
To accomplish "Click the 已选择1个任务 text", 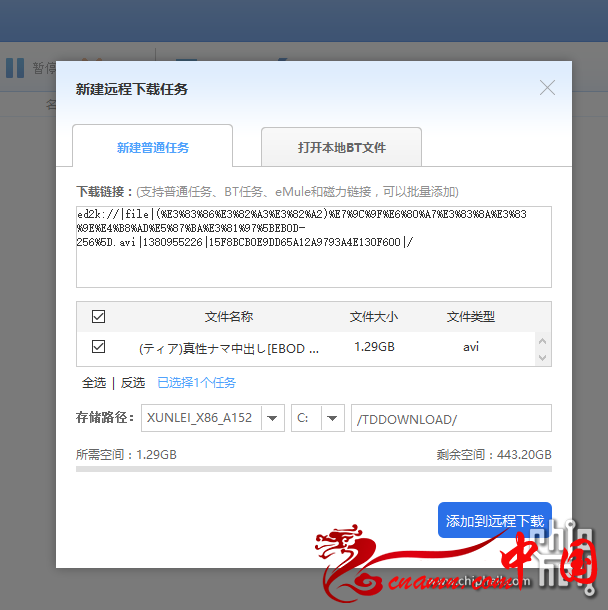I will pos(196,383).
